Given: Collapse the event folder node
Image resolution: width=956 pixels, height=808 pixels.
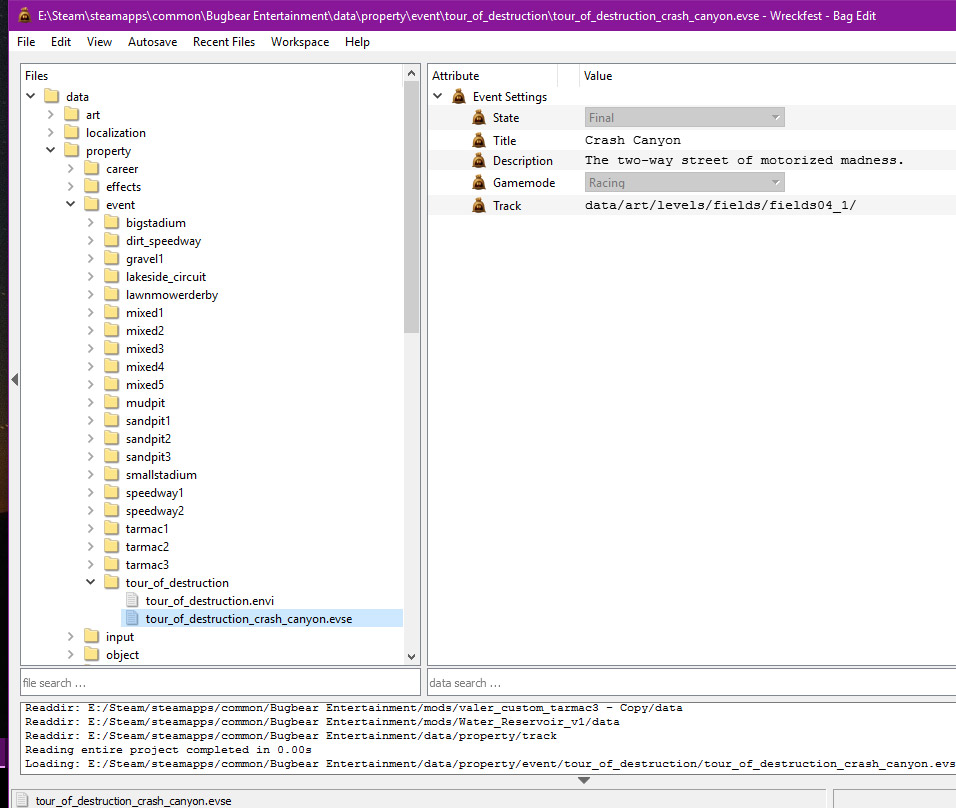Looking at the screenshot, I should pos(71,204).
